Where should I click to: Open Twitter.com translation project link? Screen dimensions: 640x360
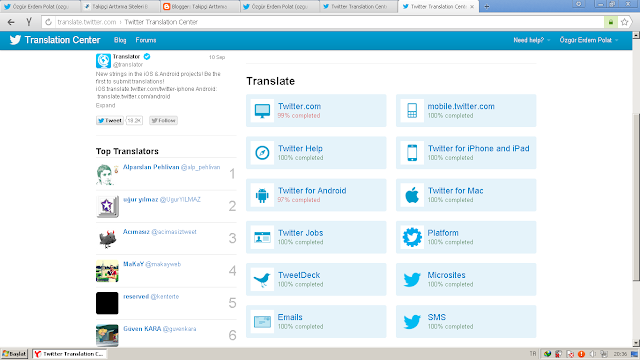pyautogui.click(x=299, y=106)
